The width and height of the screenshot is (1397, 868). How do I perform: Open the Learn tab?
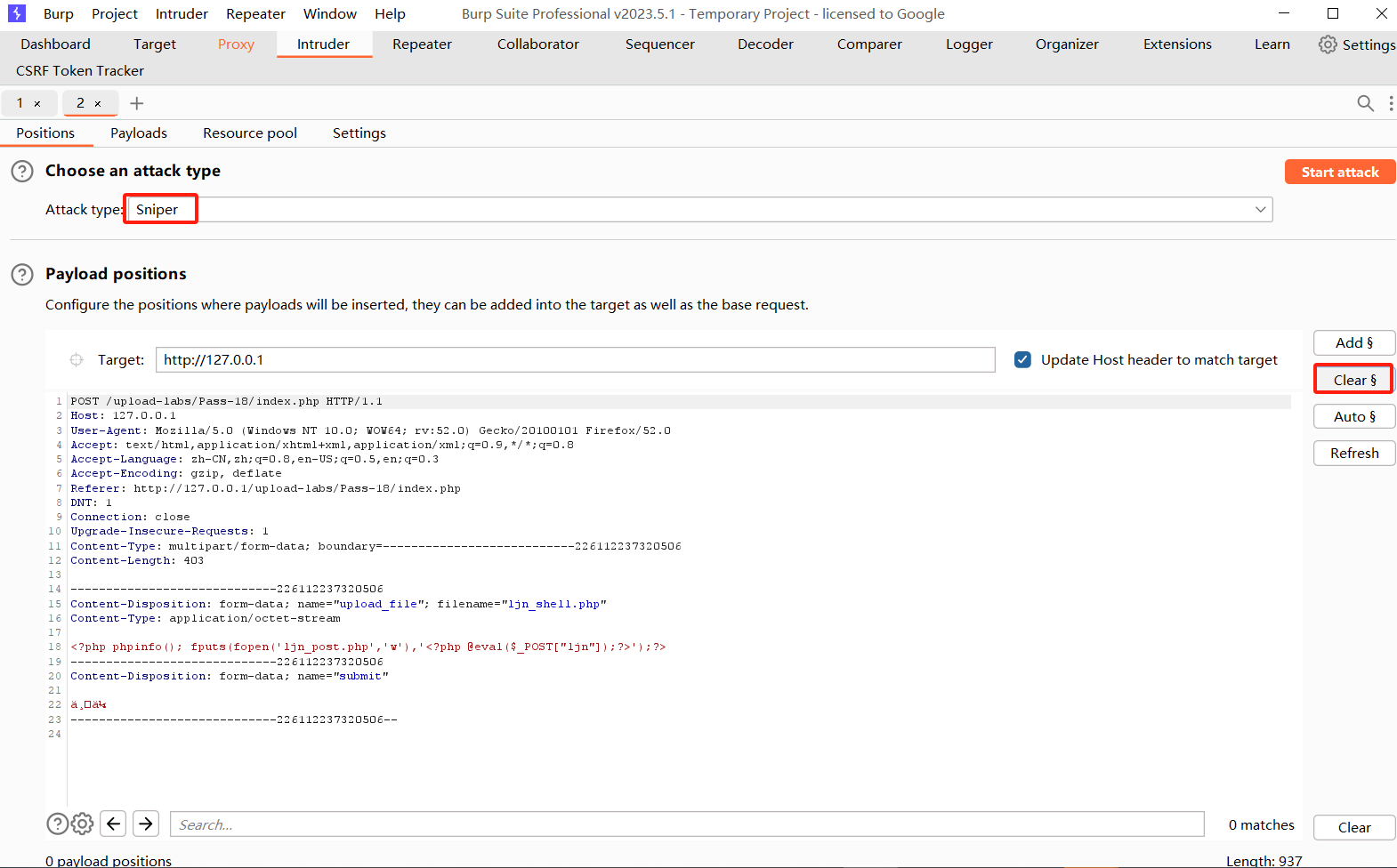(1272, 44)
